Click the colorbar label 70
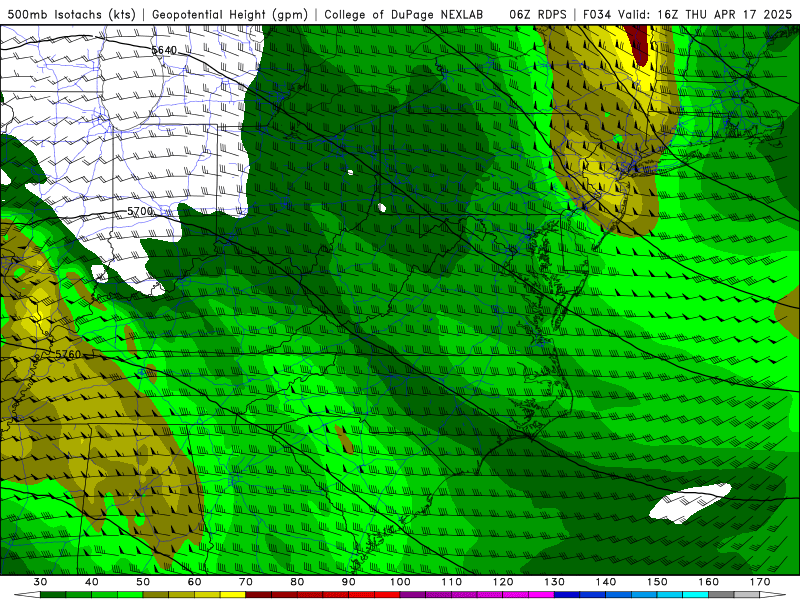Image resolution: width=800 pixels, height=600 pixels. click(246, 582)
